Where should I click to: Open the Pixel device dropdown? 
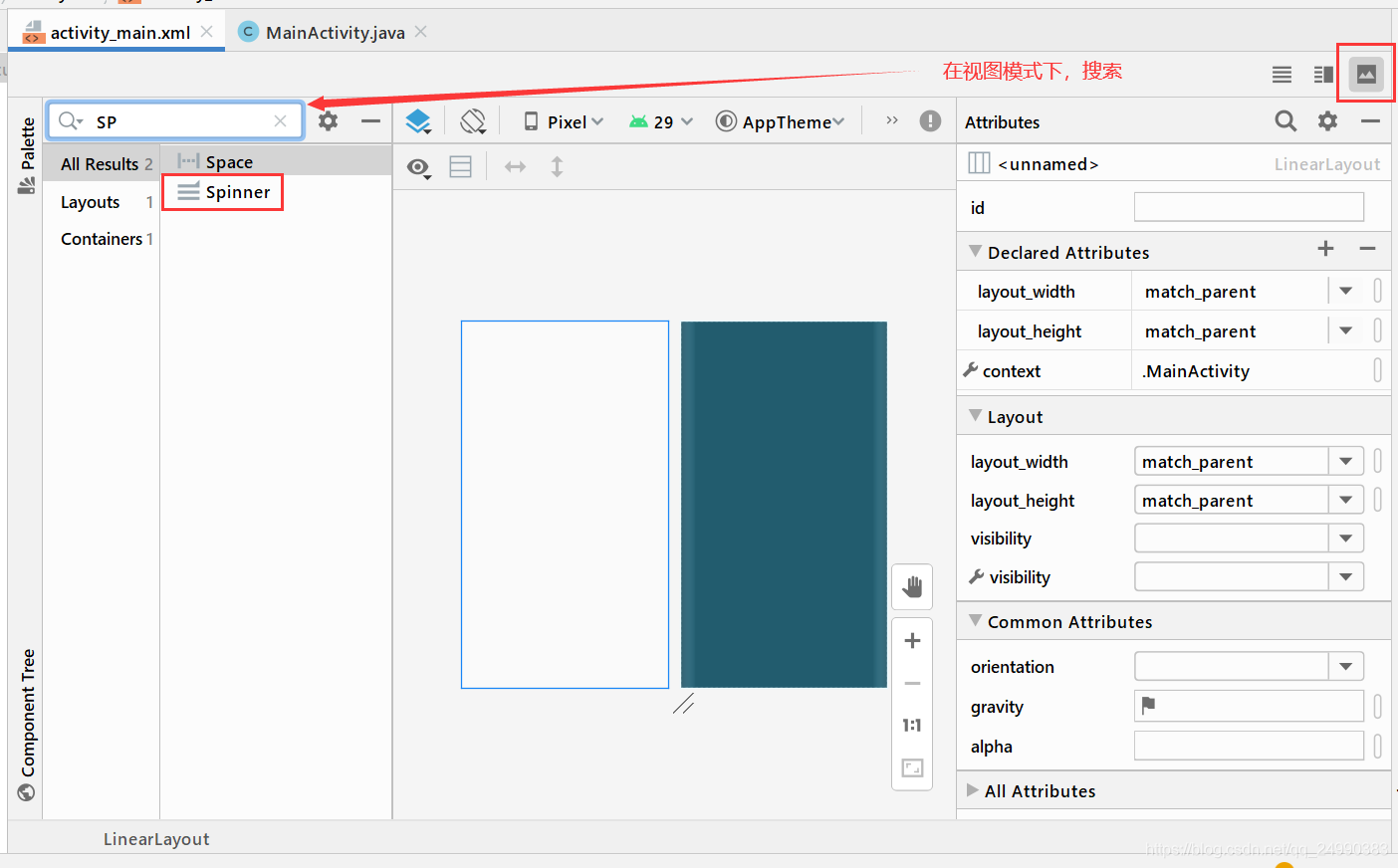point(565,121)
